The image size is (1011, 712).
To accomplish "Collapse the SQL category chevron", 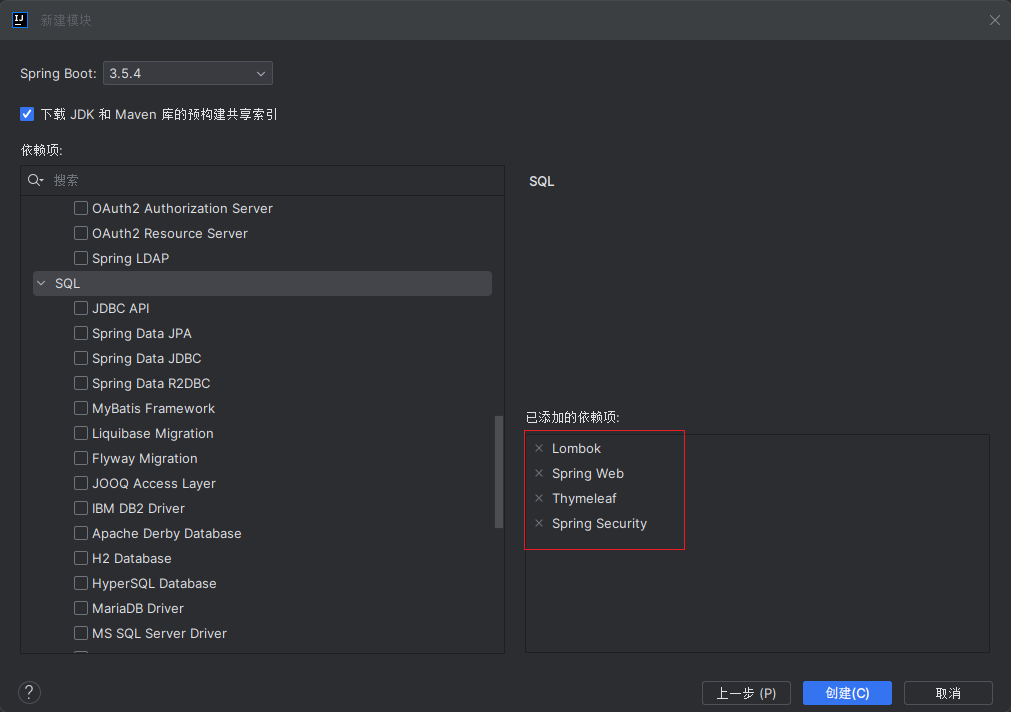I will [41, 283].
